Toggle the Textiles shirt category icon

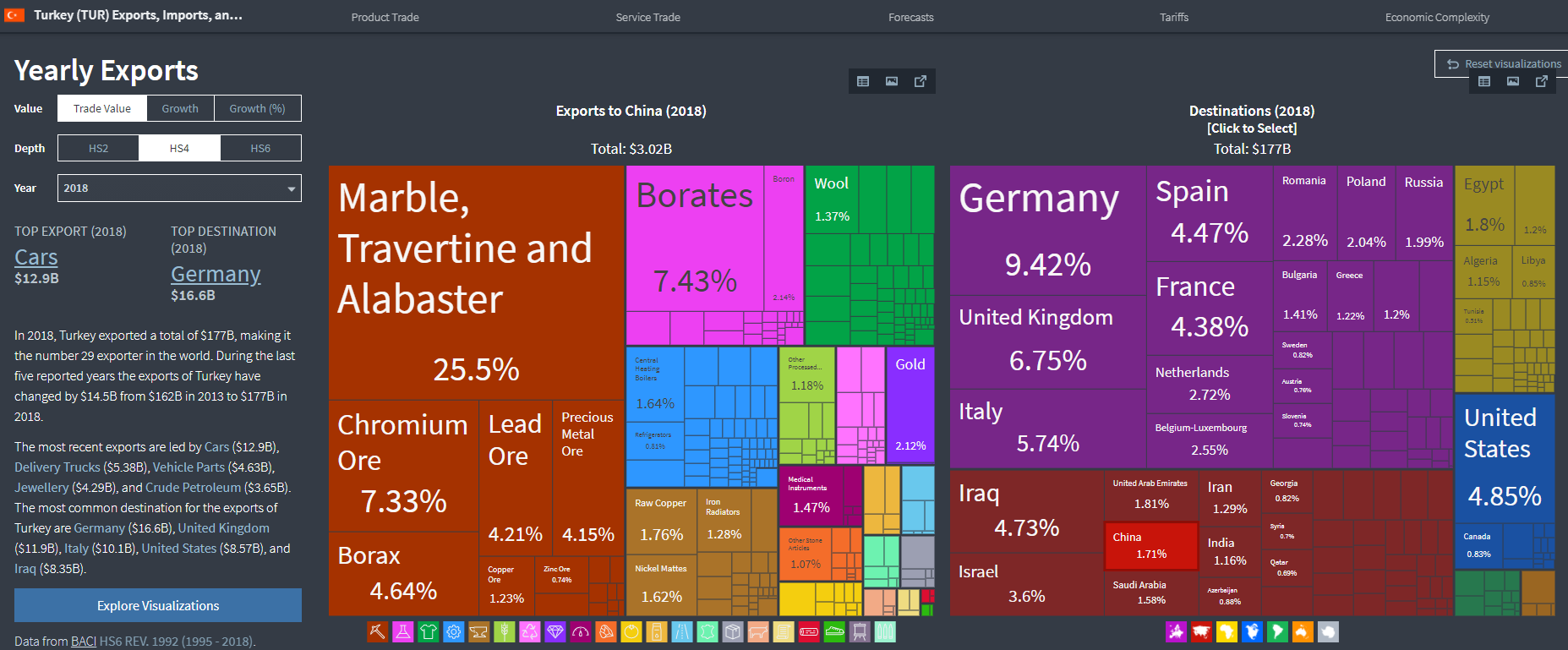tap(428, 631)
